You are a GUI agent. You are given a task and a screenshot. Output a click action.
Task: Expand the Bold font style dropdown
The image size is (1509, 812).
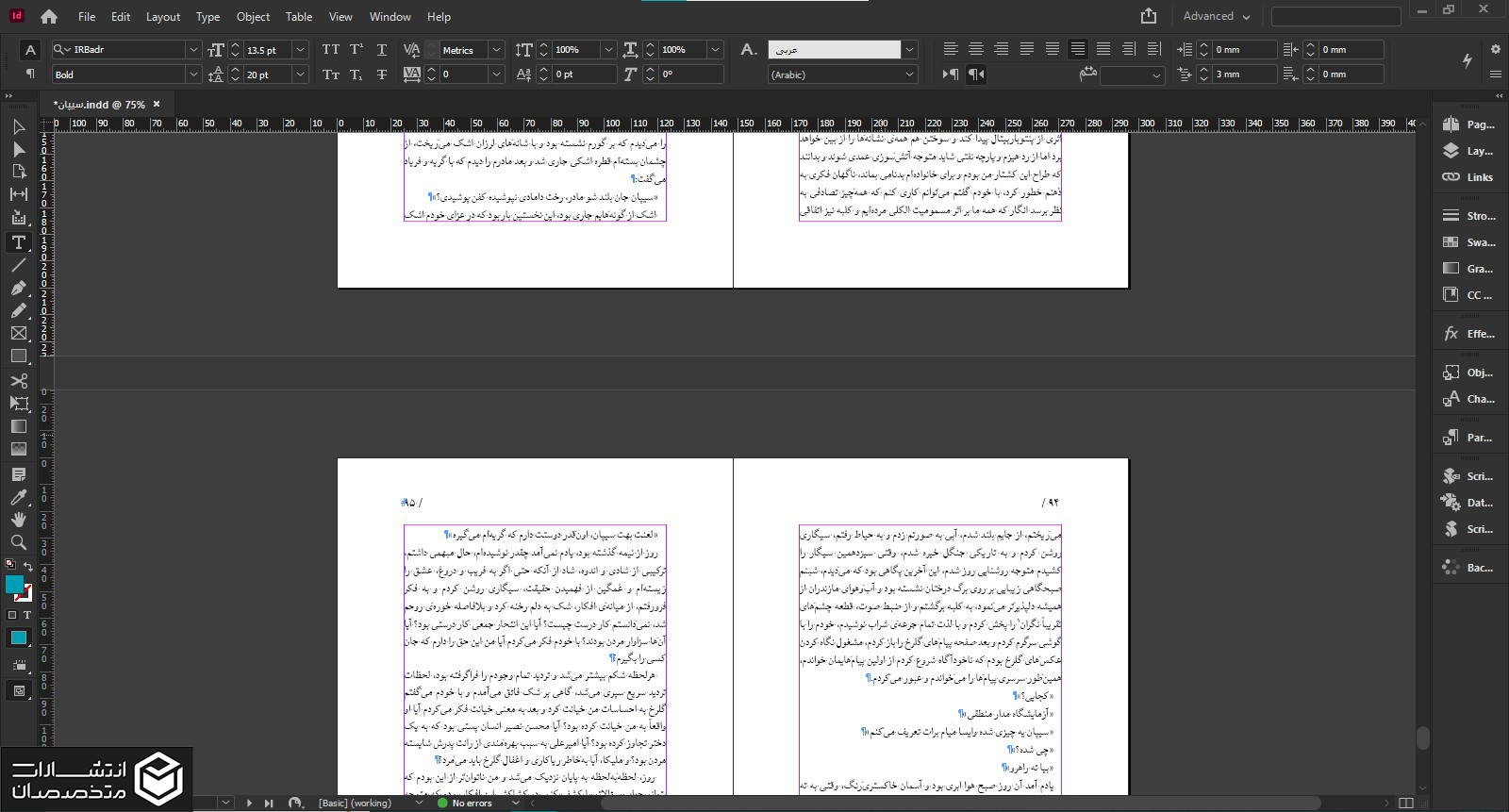tap(193, 75)
